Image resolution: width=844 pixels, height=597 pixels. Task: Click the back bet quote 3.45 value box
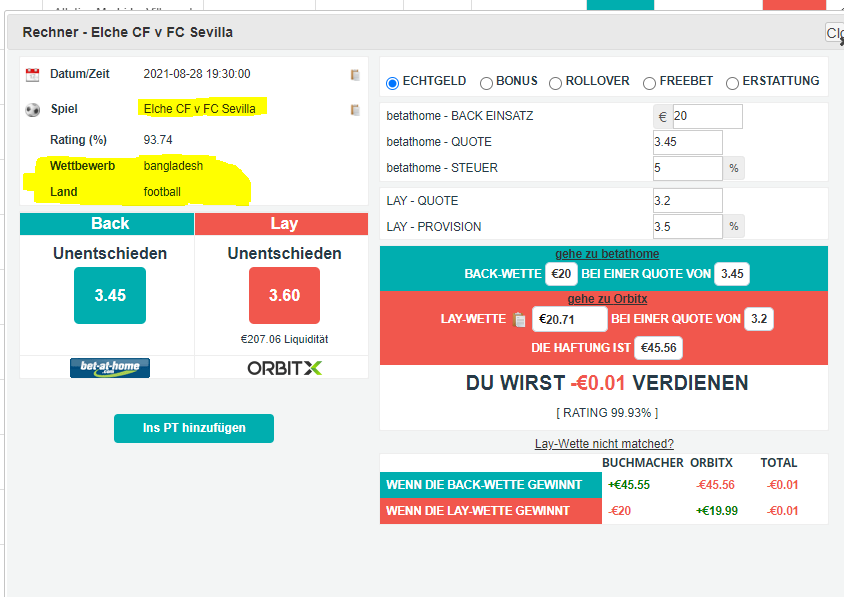pos(732,274)
